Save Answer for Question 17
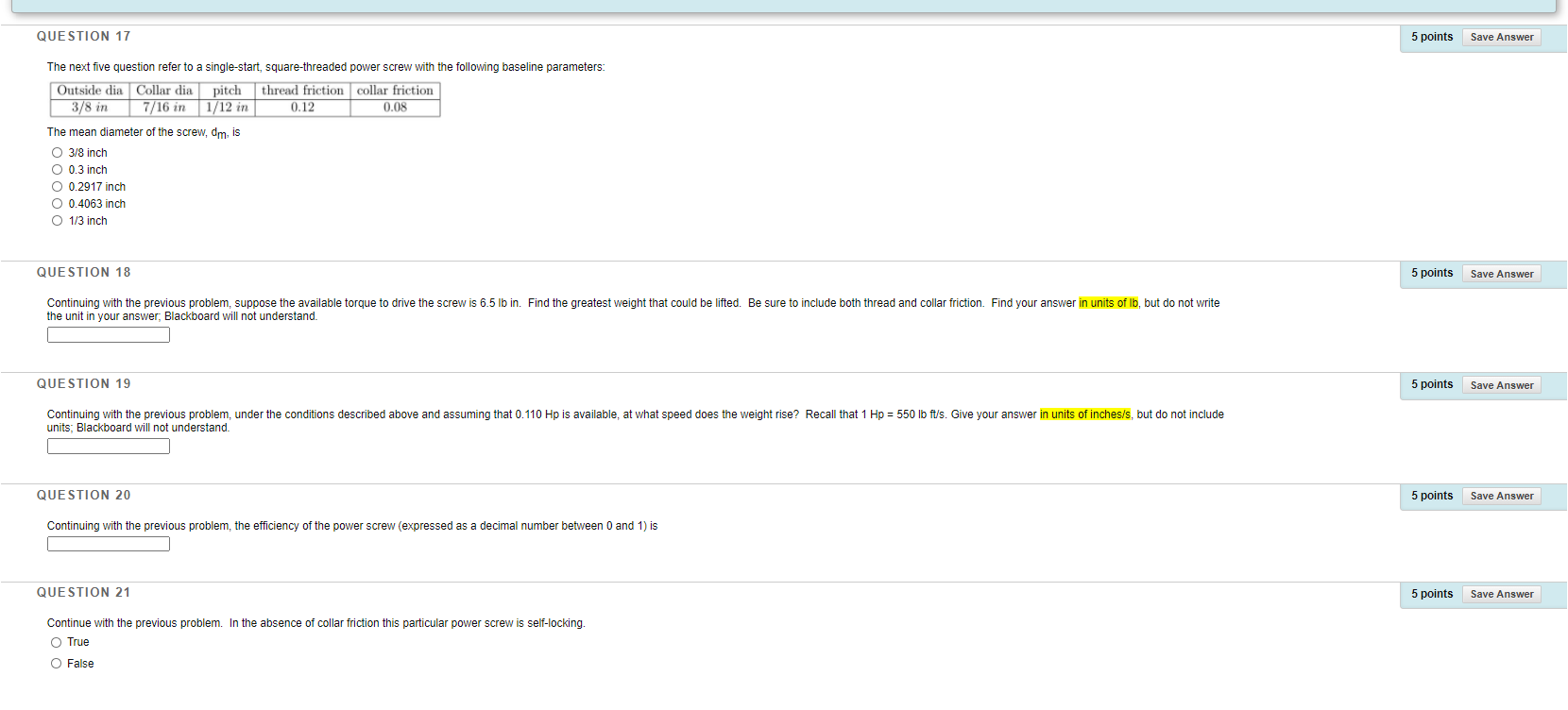1568x710 pixels. click(x=1502, y=37)
